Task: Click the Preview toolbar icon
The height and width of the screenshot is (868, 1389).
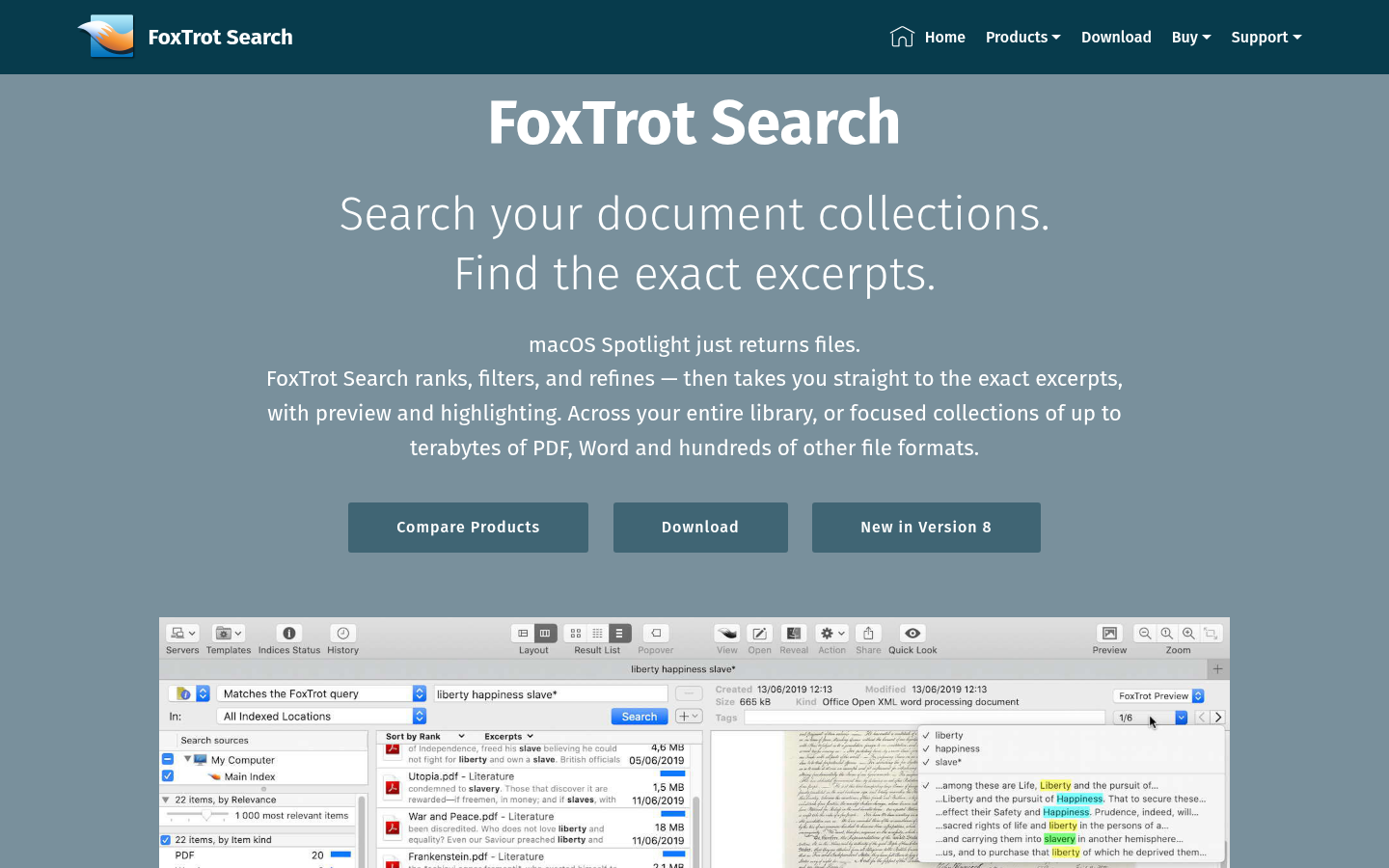Action: 1109,634
